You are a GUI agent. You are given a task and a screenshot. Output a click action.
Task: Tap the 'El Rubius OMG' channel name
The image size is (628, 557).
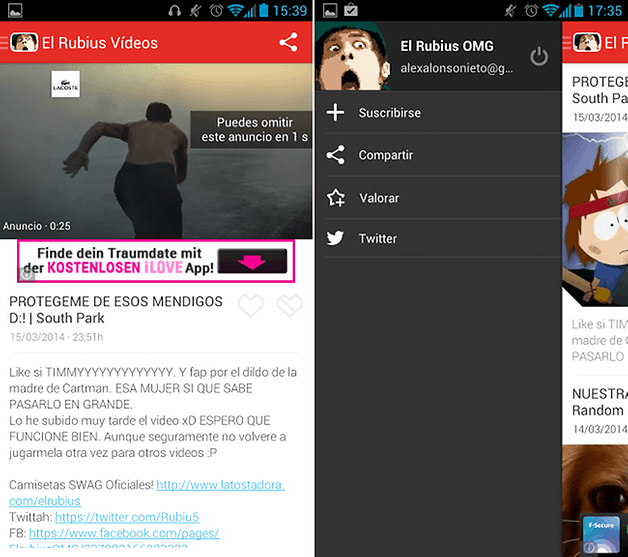tap(447, 46)
